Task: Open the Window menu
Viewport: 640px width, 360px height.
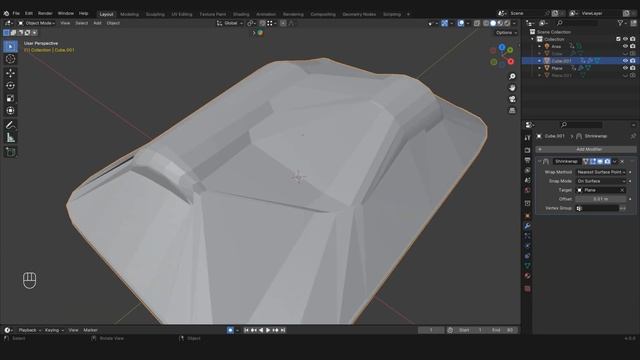Action: coord(65,13)
